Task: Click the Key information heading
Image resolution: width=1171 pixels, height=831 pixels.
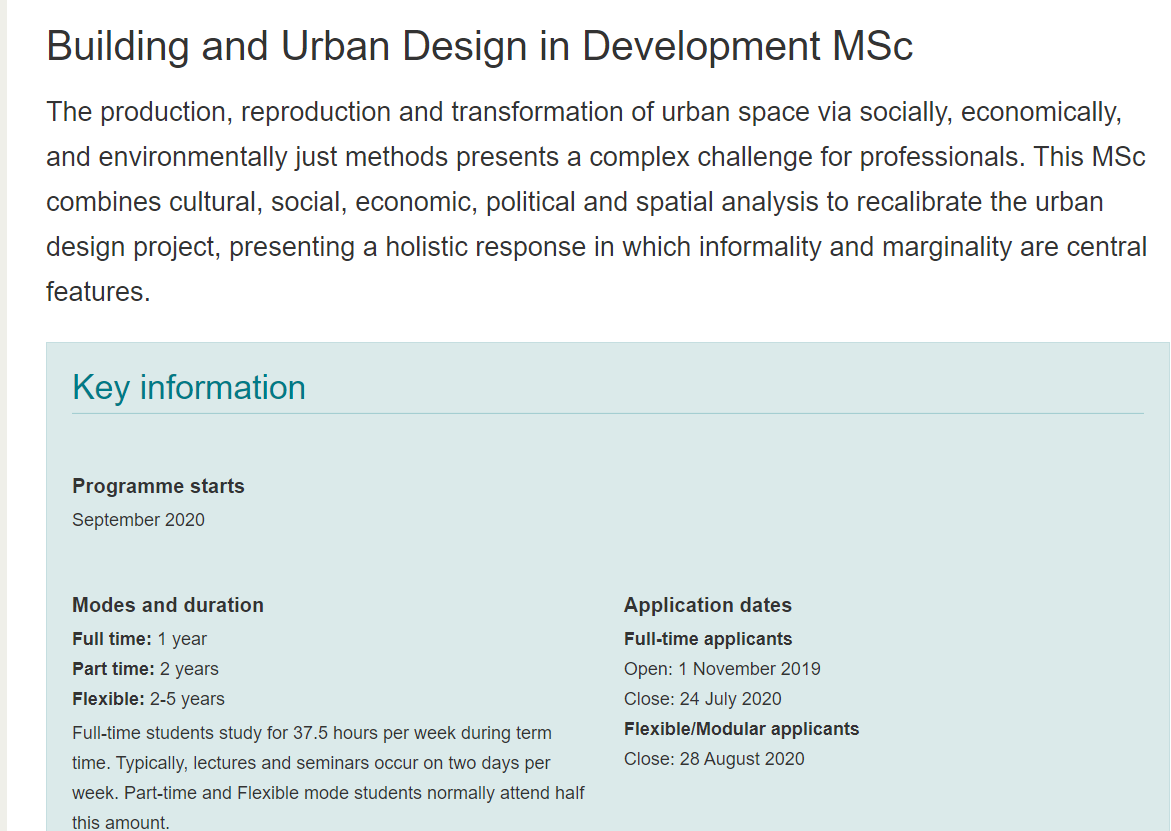Action: [x=189, y=387]
